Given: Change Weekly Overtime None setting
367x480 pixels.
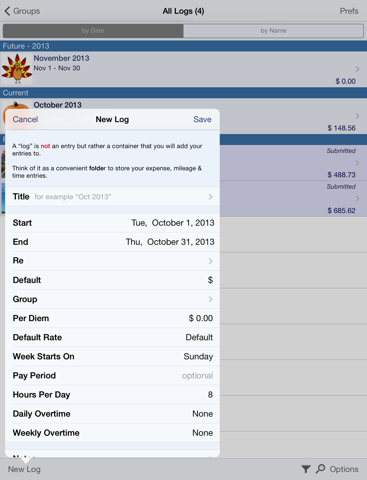Looking at the screenshot, I should [x=112, y=433].
